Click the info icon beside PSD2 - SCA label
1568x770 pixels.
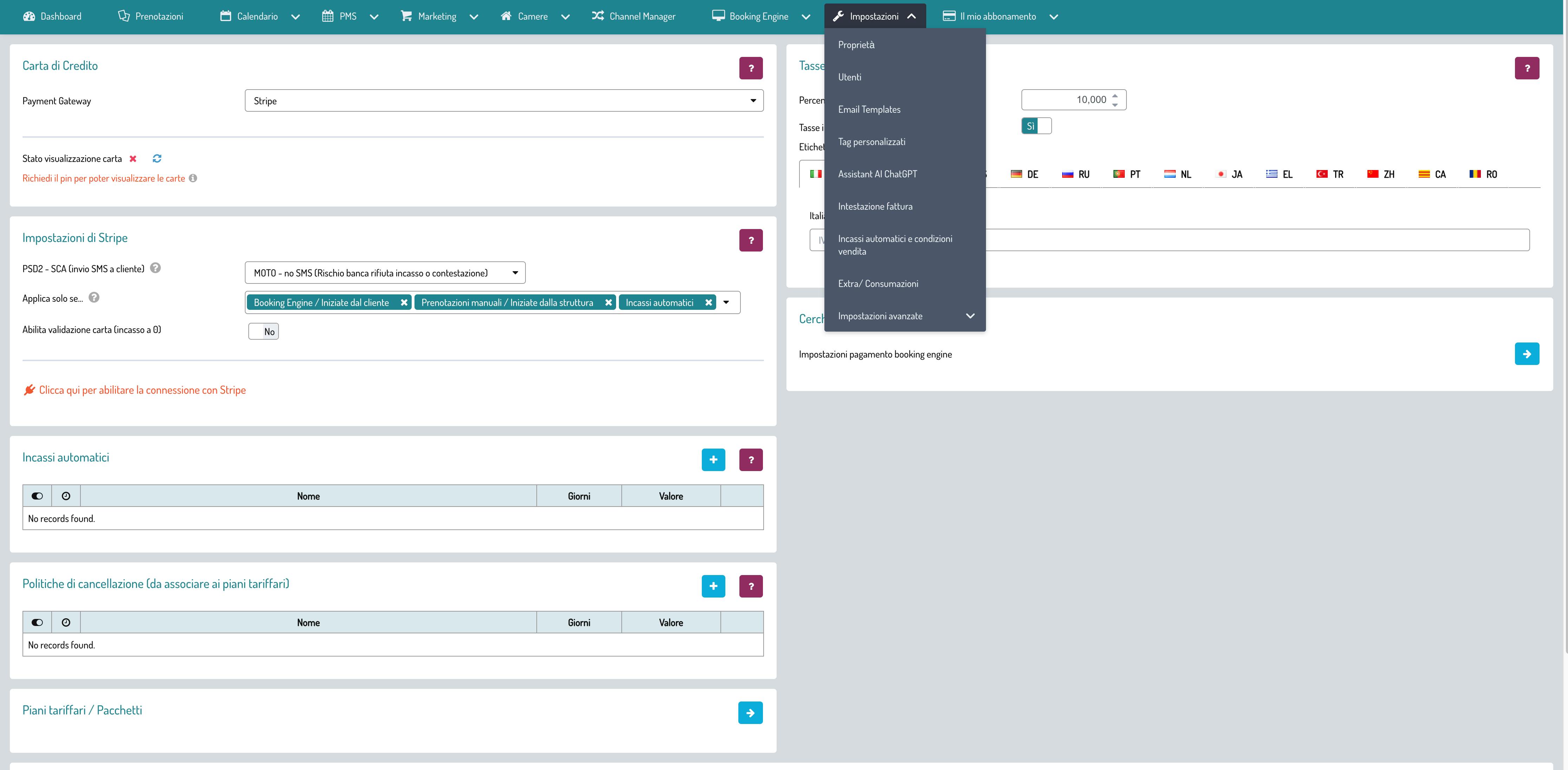[156, 268]
